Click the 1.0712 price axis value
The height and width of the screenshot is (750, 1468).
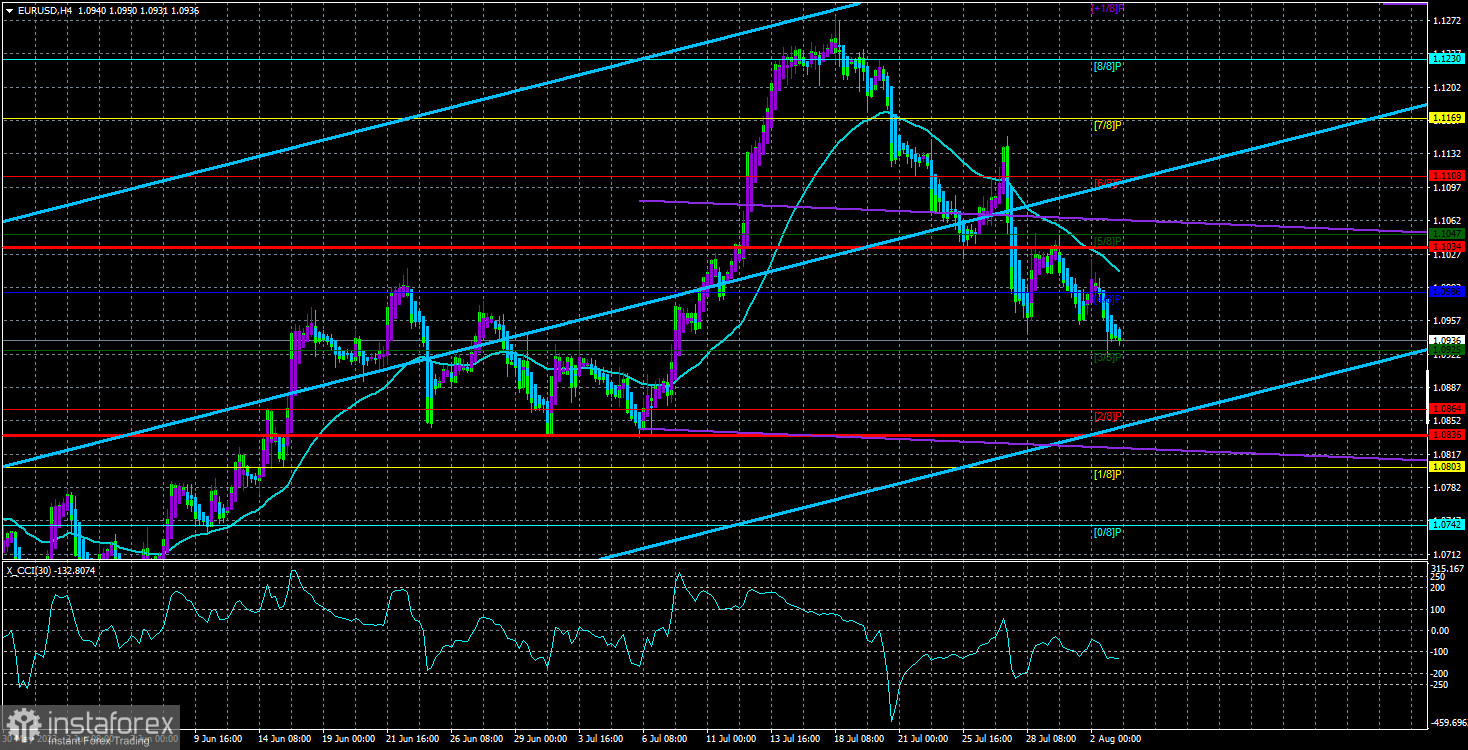point(1447,553)
